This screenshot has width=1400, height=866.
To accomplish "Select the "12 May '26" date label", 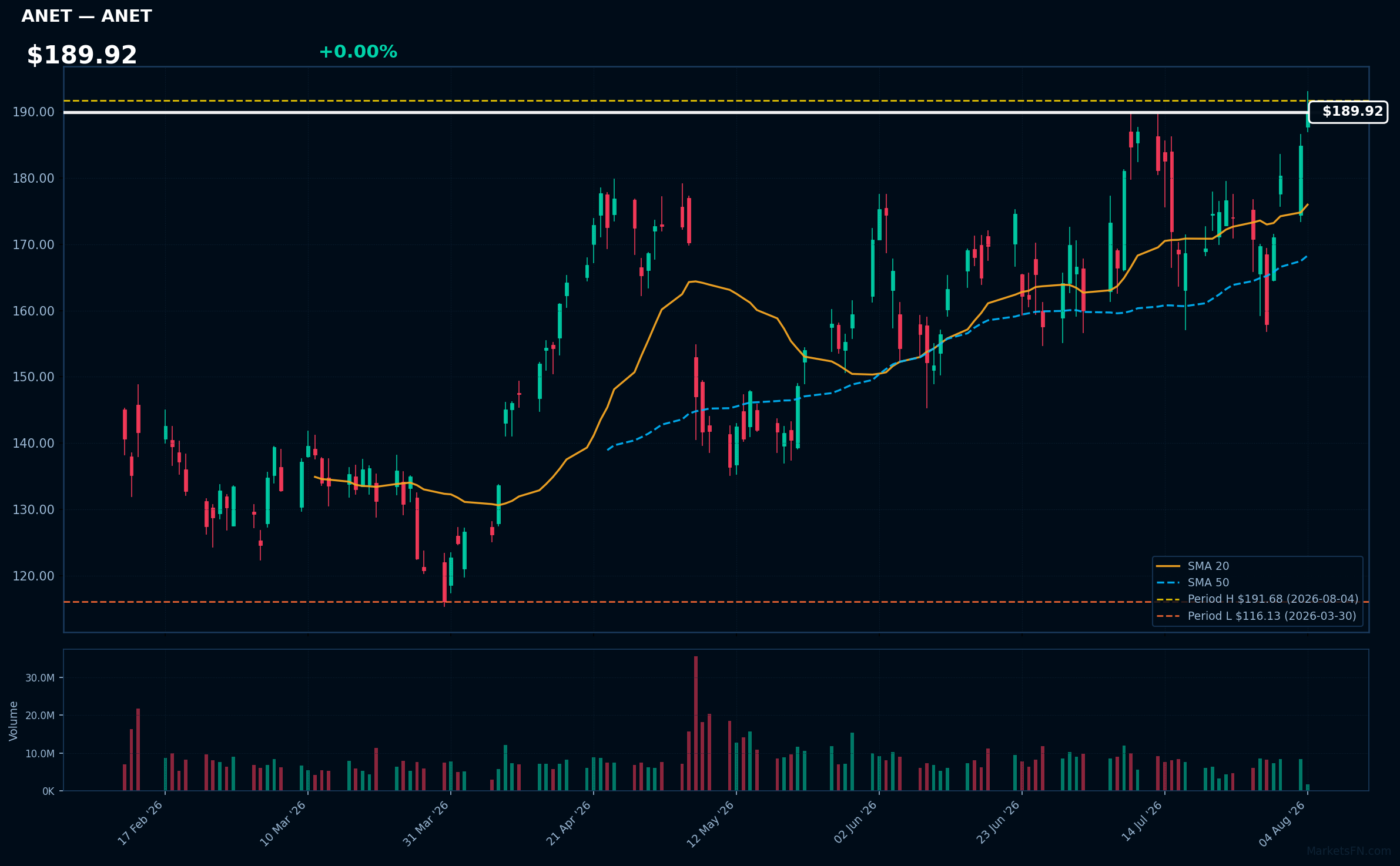I will 711,823.
